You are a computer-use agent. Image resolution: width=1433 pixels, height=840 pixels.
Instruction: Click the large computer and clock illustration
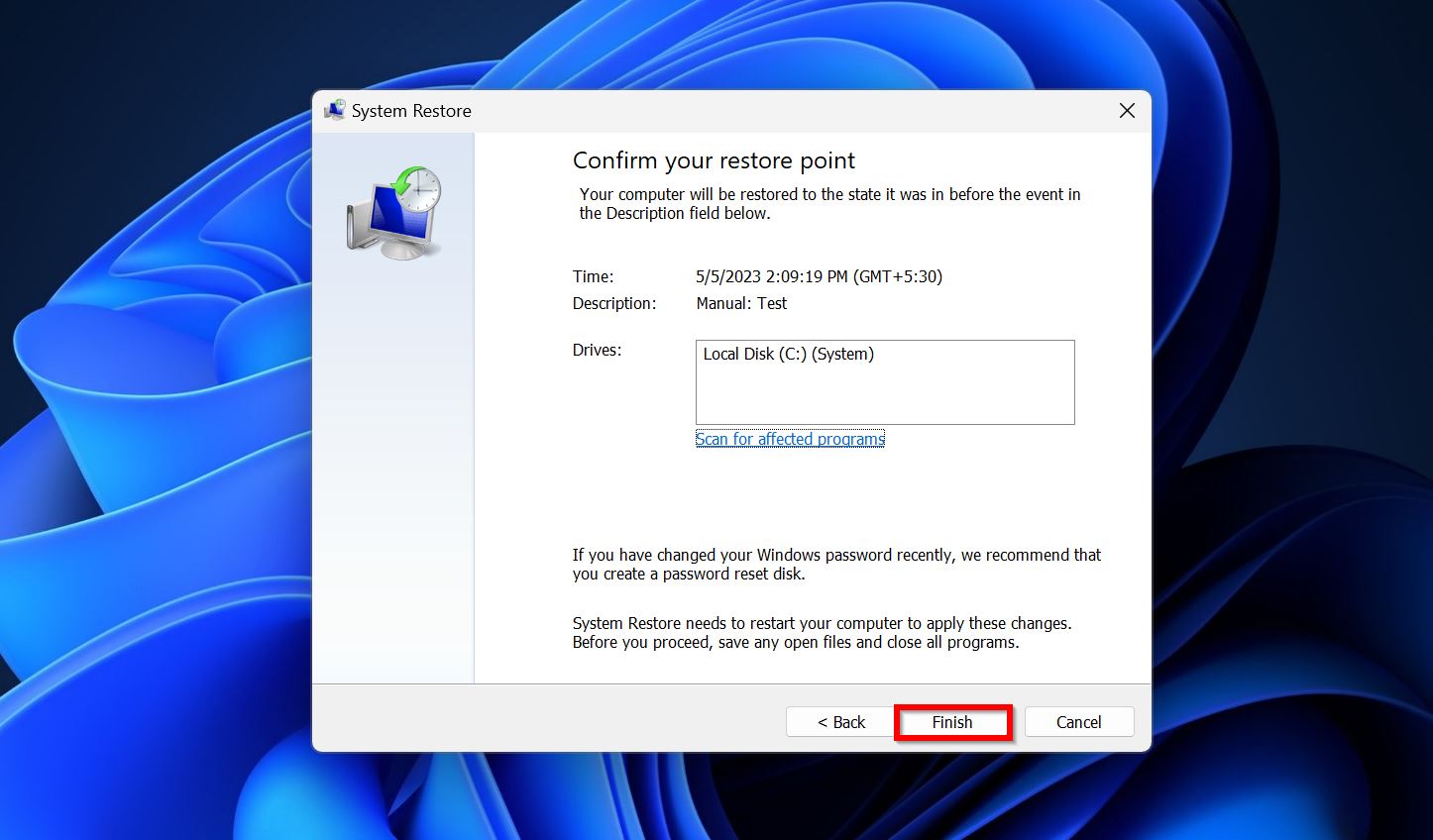coord(394,213)
